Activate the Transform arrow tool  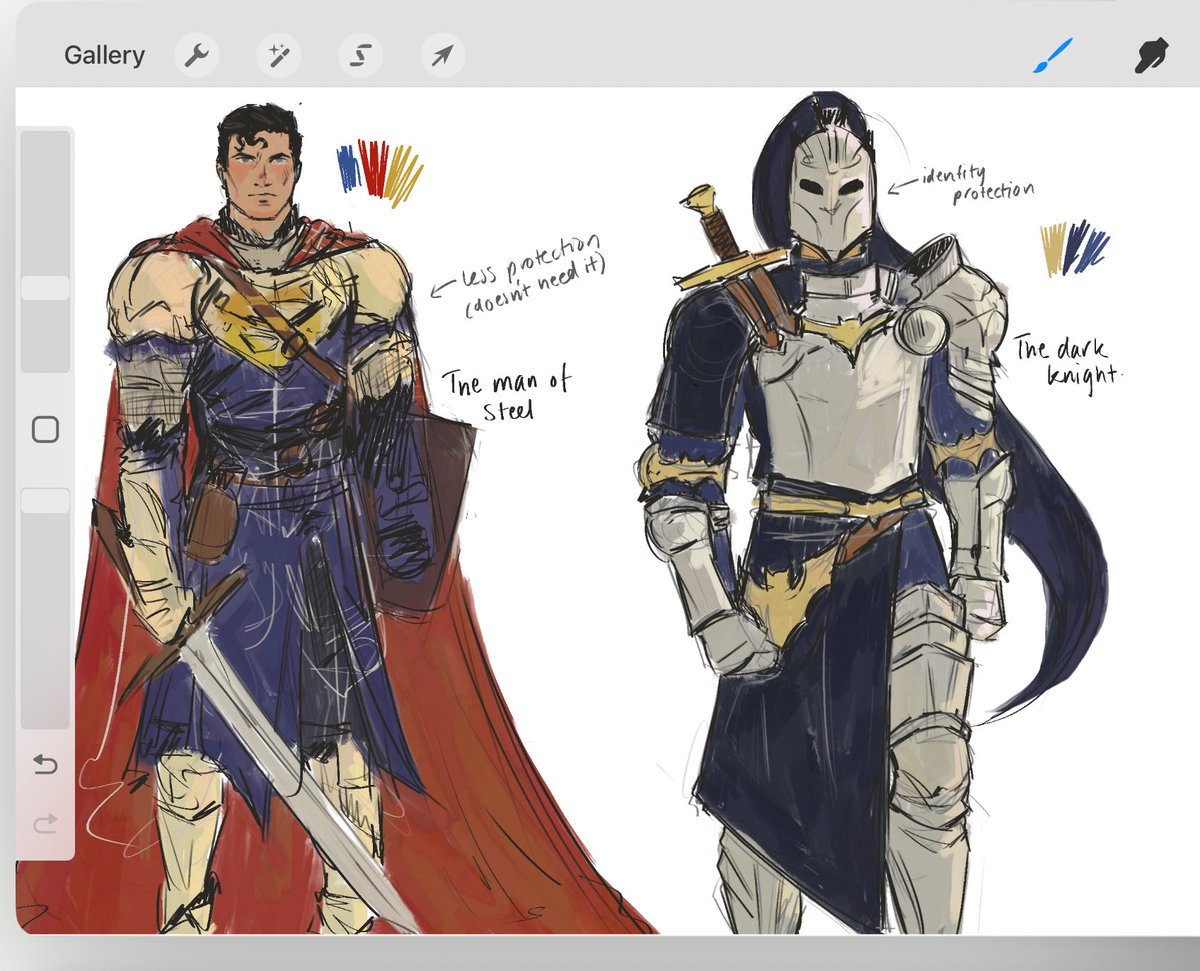point(441,55)
